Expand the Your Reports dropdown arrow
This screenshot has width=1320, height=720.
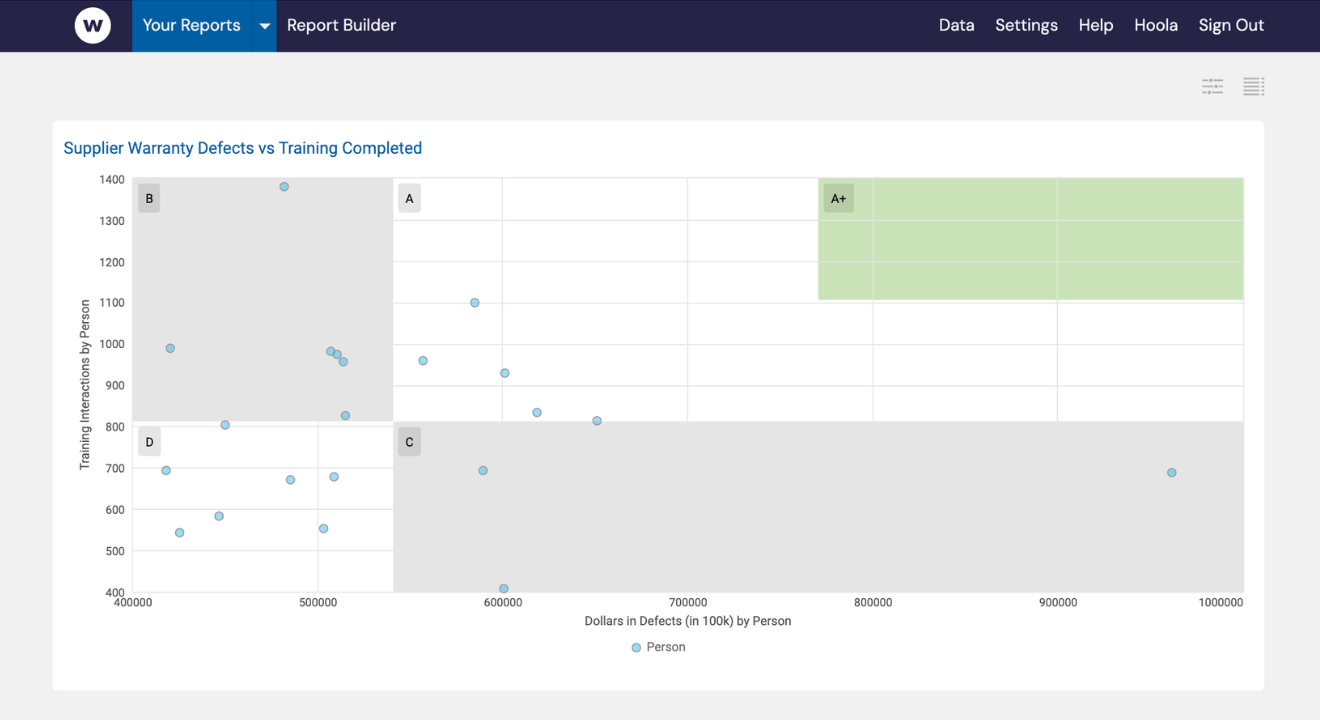[262, 25]
